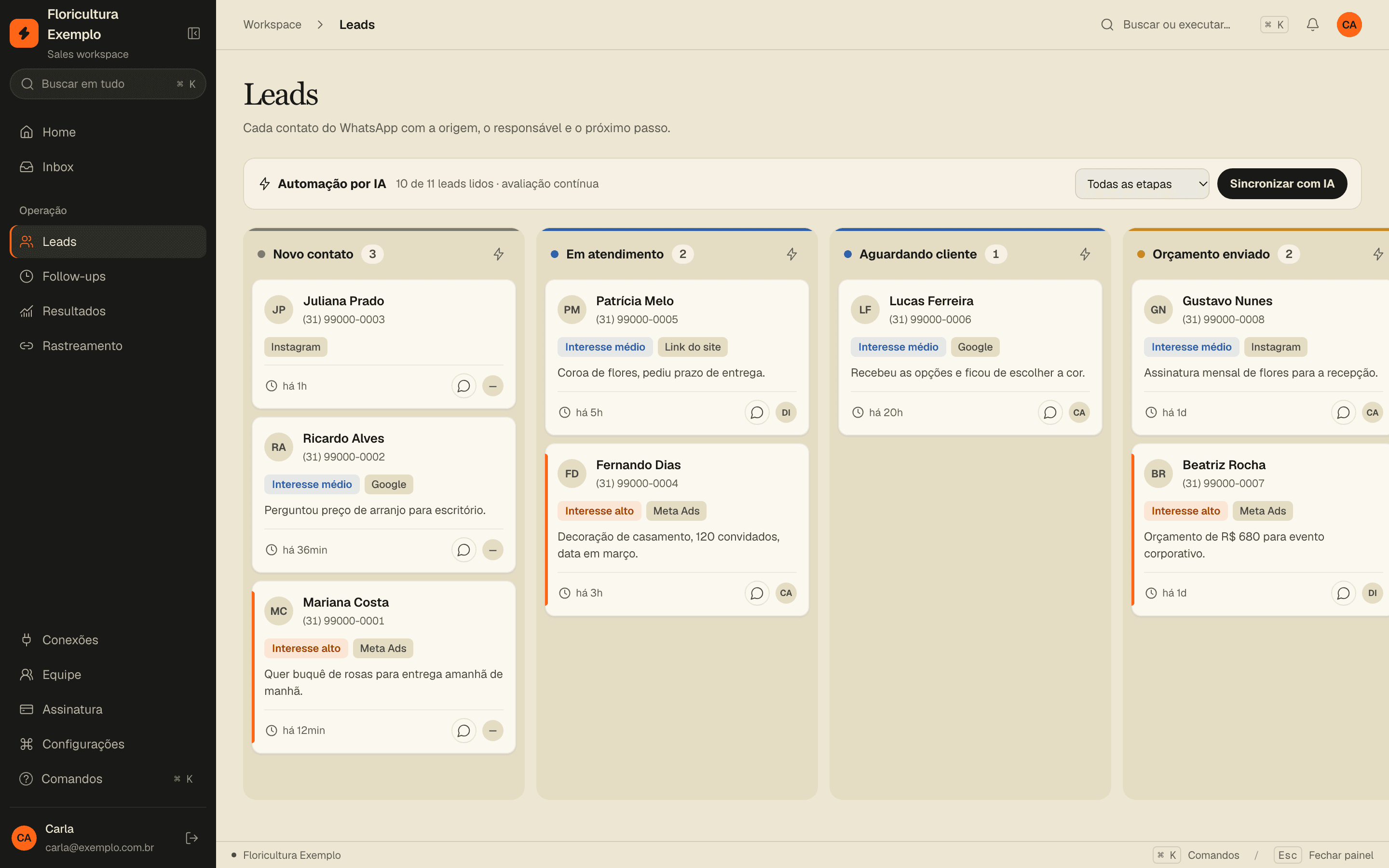The image size is (1389, 868).
Task: Open Ricardo Alves lead name
Action: (343, 439)
